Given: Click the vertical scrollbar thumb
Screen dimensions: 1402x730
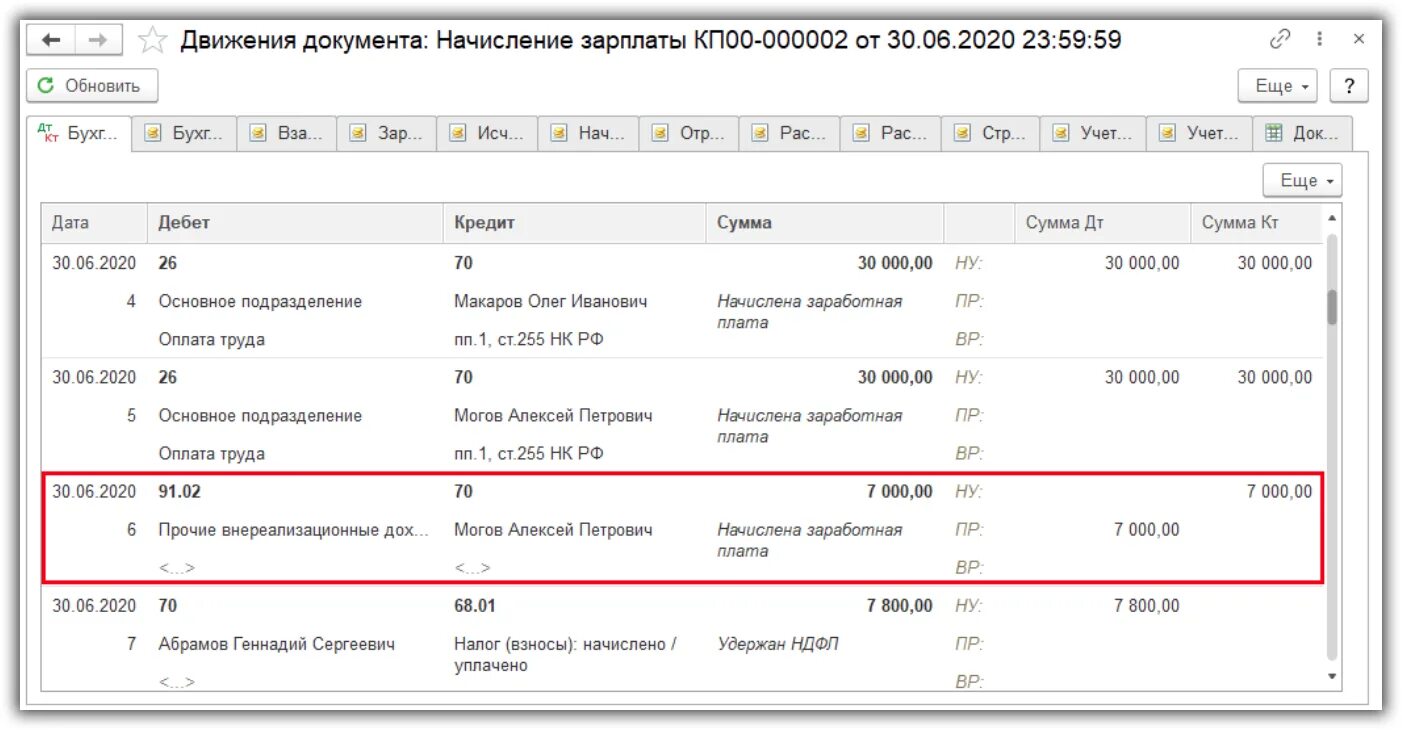Looking at the screenshot, I should tap(1332, 307).
